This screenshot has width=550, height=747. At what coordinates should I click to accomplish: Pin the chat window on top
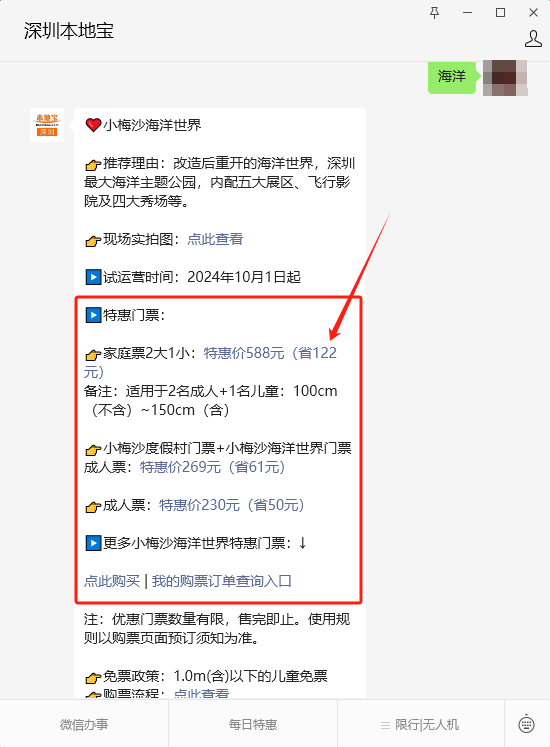pyautogui.click(x=434, y=13)
